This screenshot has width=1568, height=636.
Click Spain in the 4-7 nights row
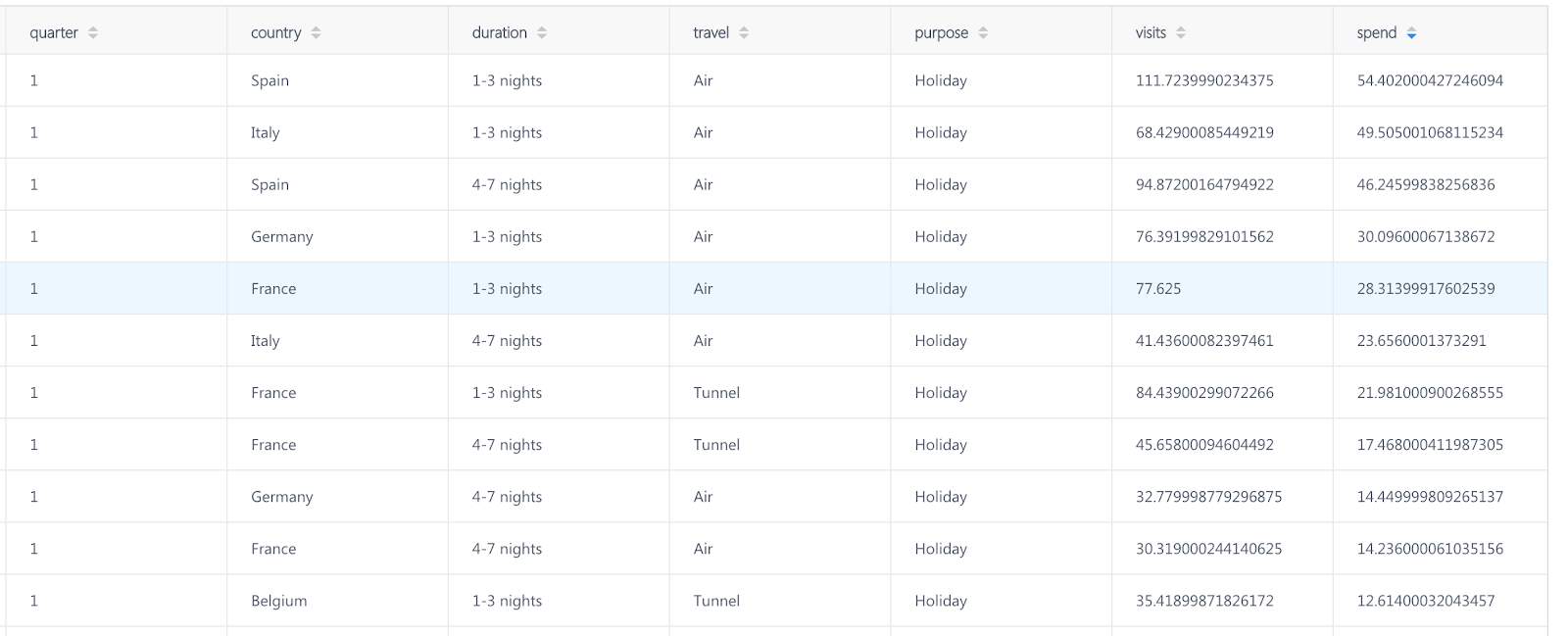(x=269, y=184)
